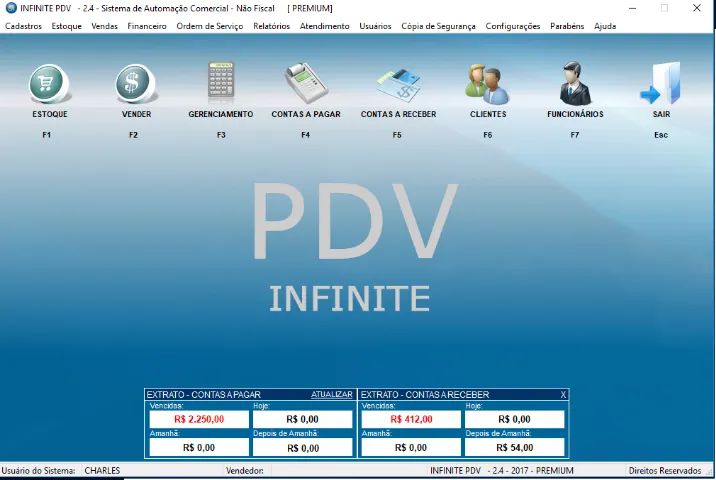Open the Cópia de Segurança menu

[438, 26]
